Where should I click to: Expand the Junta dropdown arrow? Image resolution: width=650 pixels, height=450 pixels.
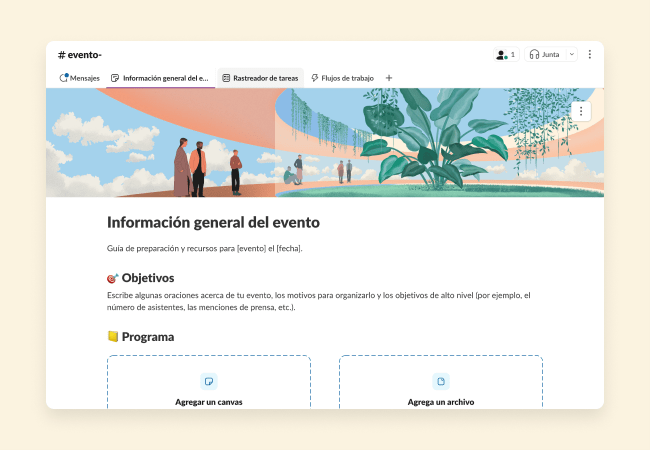(x=572, y=55)
